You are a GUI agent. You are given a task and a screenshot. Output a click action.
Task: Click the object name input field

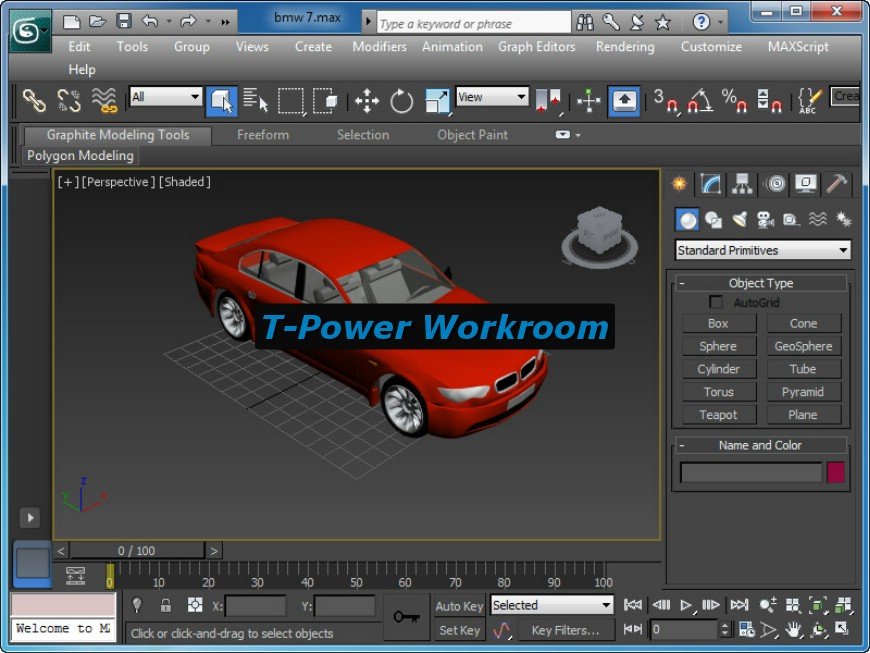[x=751, y=473]
